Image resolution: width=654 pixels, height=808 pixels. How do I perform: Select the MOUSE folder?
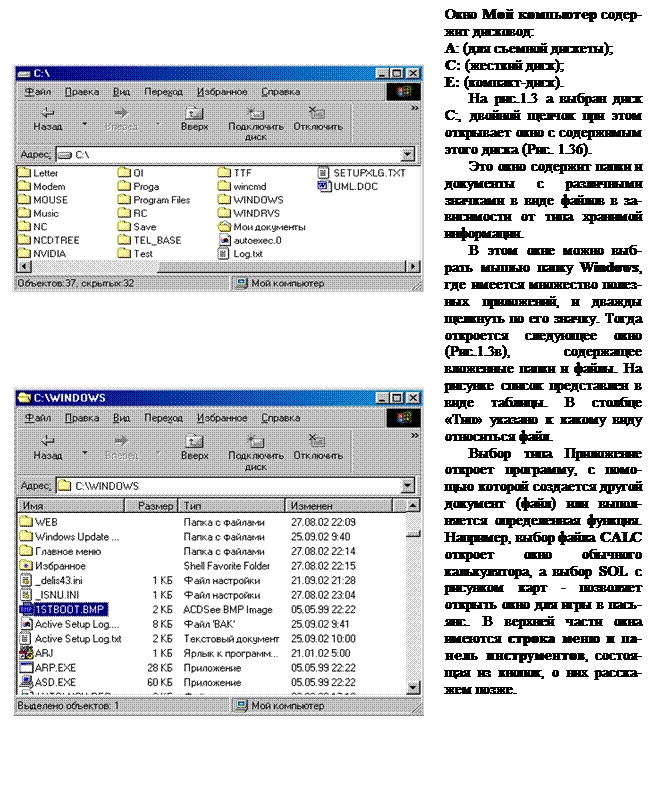pyautogui.click(x=43, y=199)
